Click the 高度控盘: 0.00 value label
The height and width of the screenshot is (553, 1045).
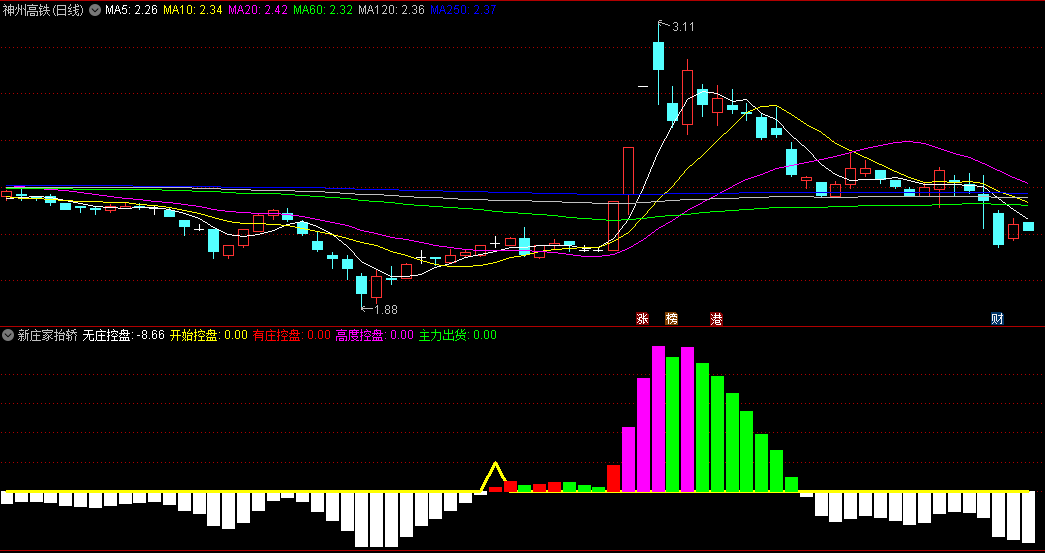(375, 335)
